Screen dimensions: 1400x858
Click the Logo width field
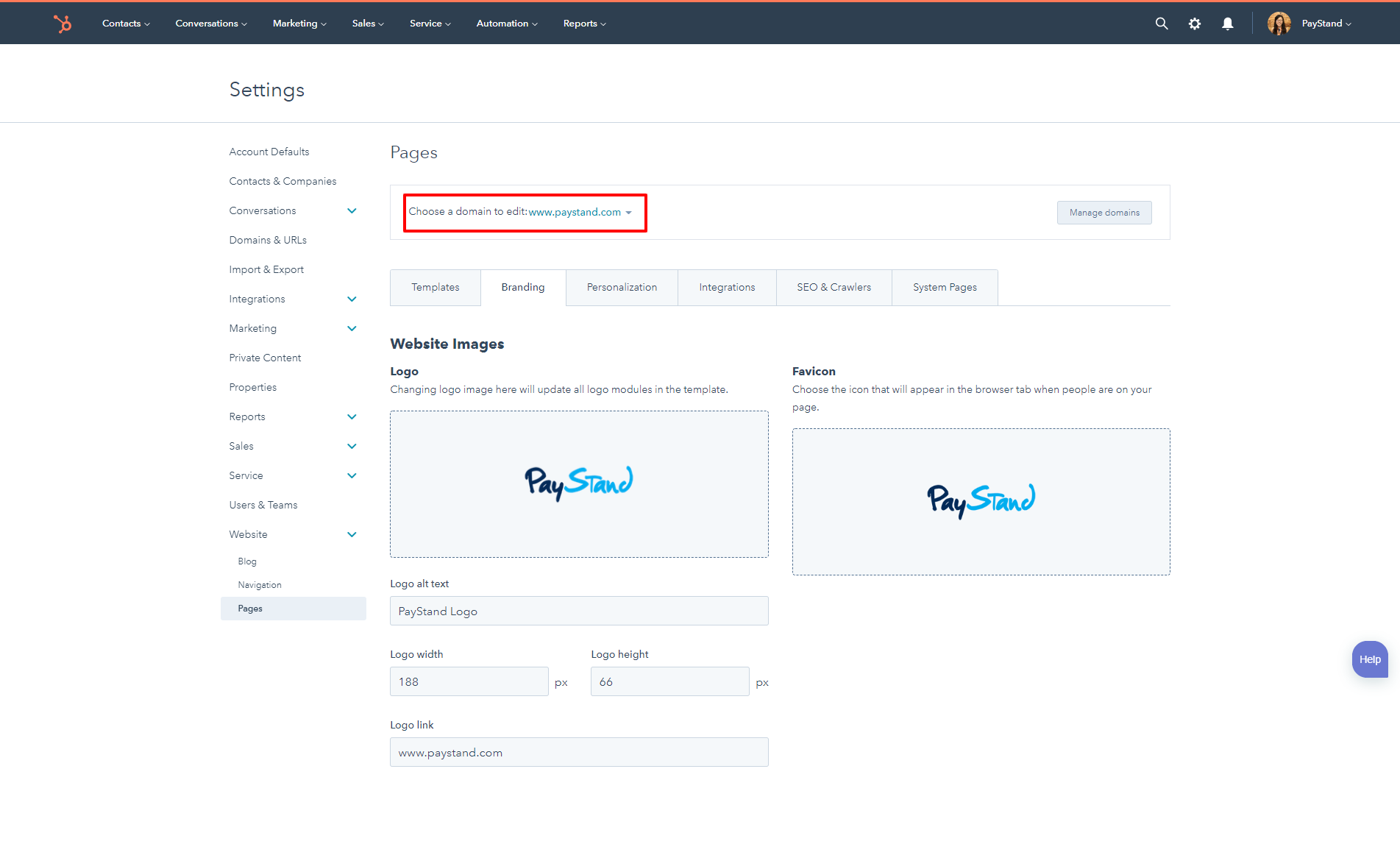[x=469, y=681]
